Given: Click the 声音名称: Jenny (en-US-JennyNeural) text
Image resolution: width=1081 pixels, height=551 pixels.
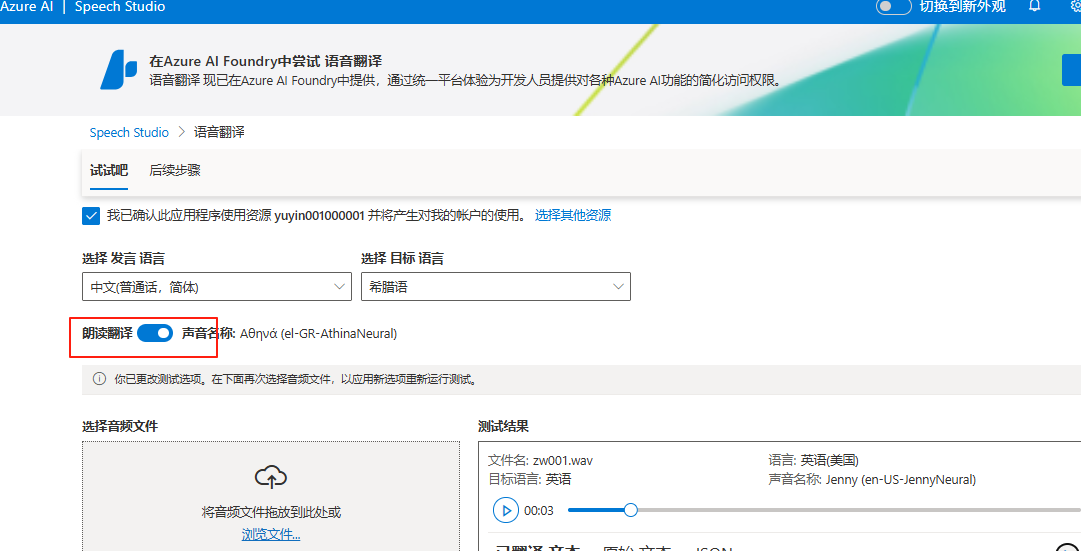Looking at the screenshot, I should coord(872,479).
